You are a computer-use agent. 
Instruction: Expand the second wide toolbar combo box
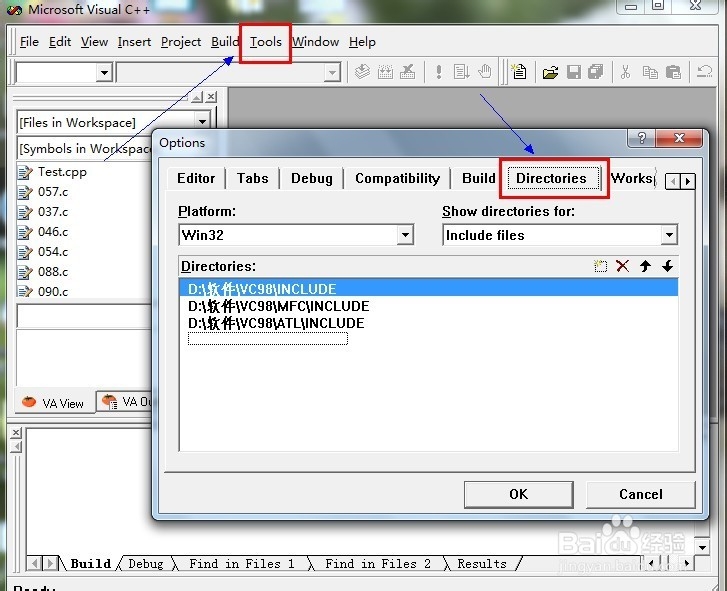(332, 73)
